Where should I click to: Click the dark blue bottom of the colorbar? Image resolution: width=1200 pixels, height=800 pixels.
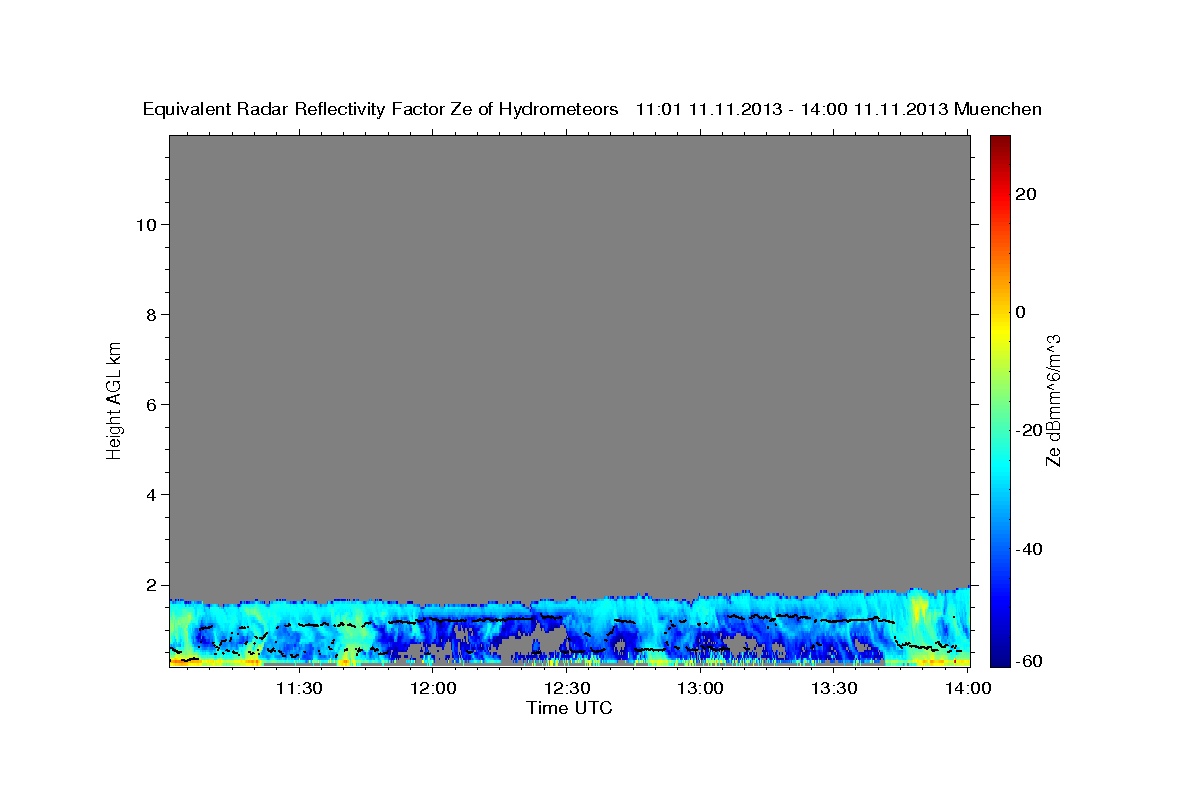pos(1000,655)
